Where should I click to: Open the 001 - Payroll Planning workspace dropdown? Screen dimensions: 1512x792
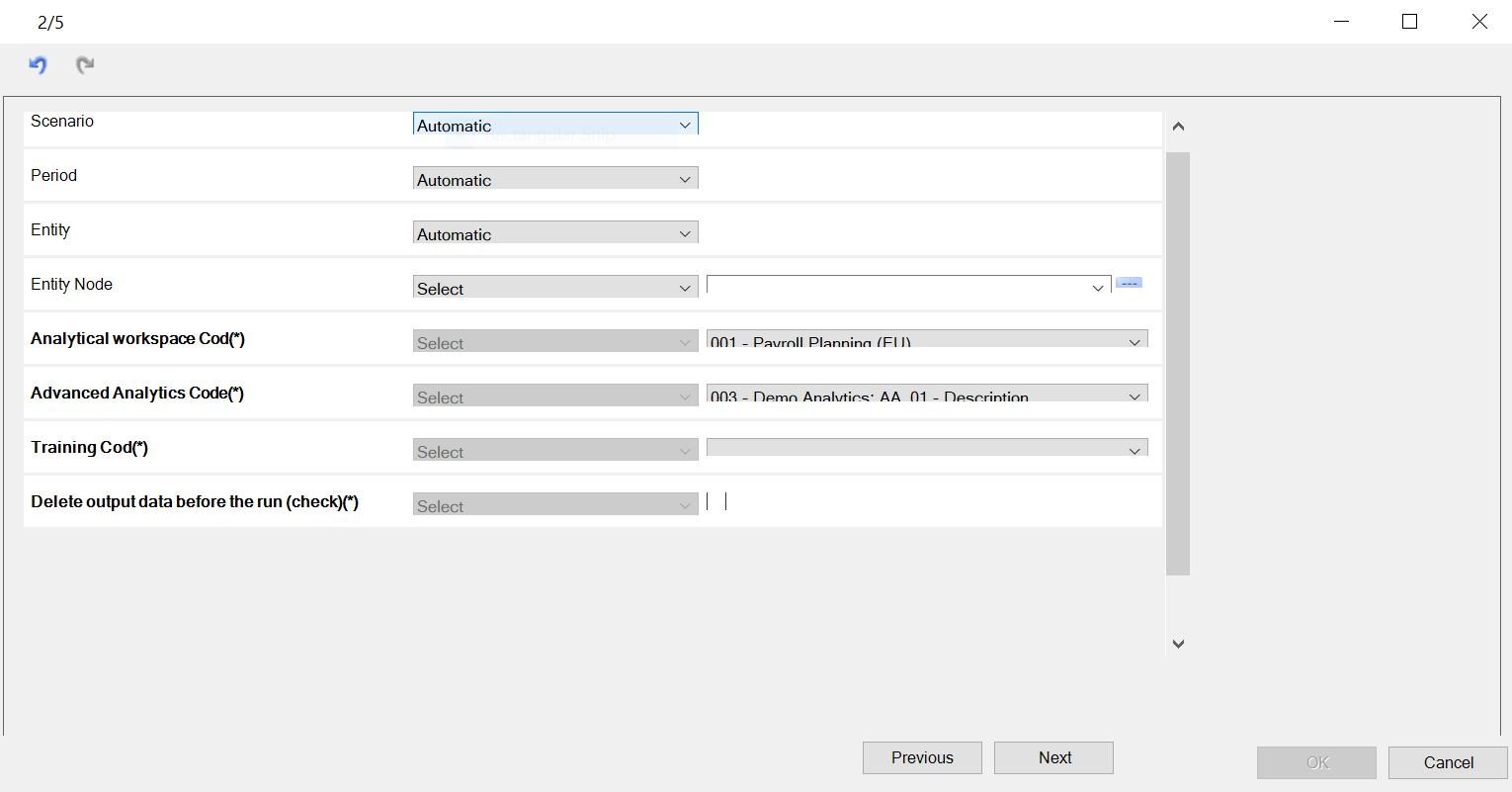(927, 339)
